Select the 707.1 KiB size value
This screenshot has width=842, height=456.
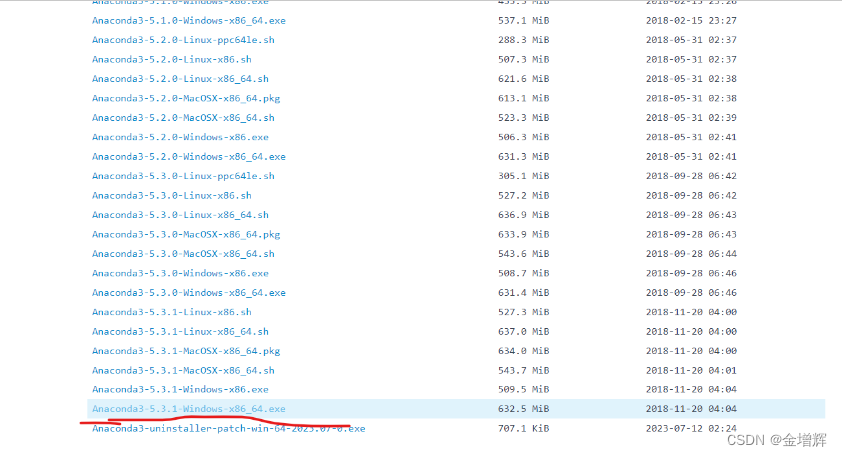click(524, 429)
